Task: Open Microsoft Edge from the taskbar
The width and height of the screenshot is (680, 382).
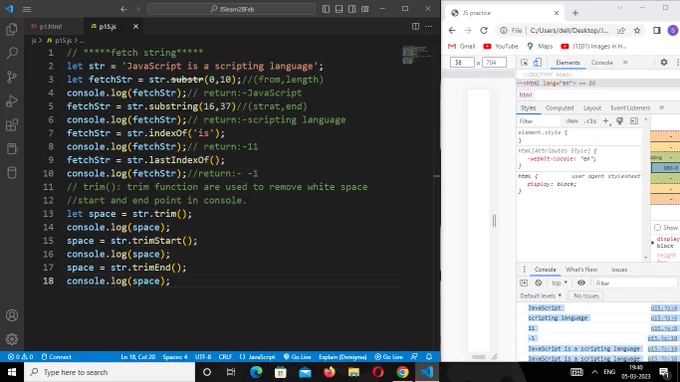Action: pyautogui.click(x=256, y=372)
